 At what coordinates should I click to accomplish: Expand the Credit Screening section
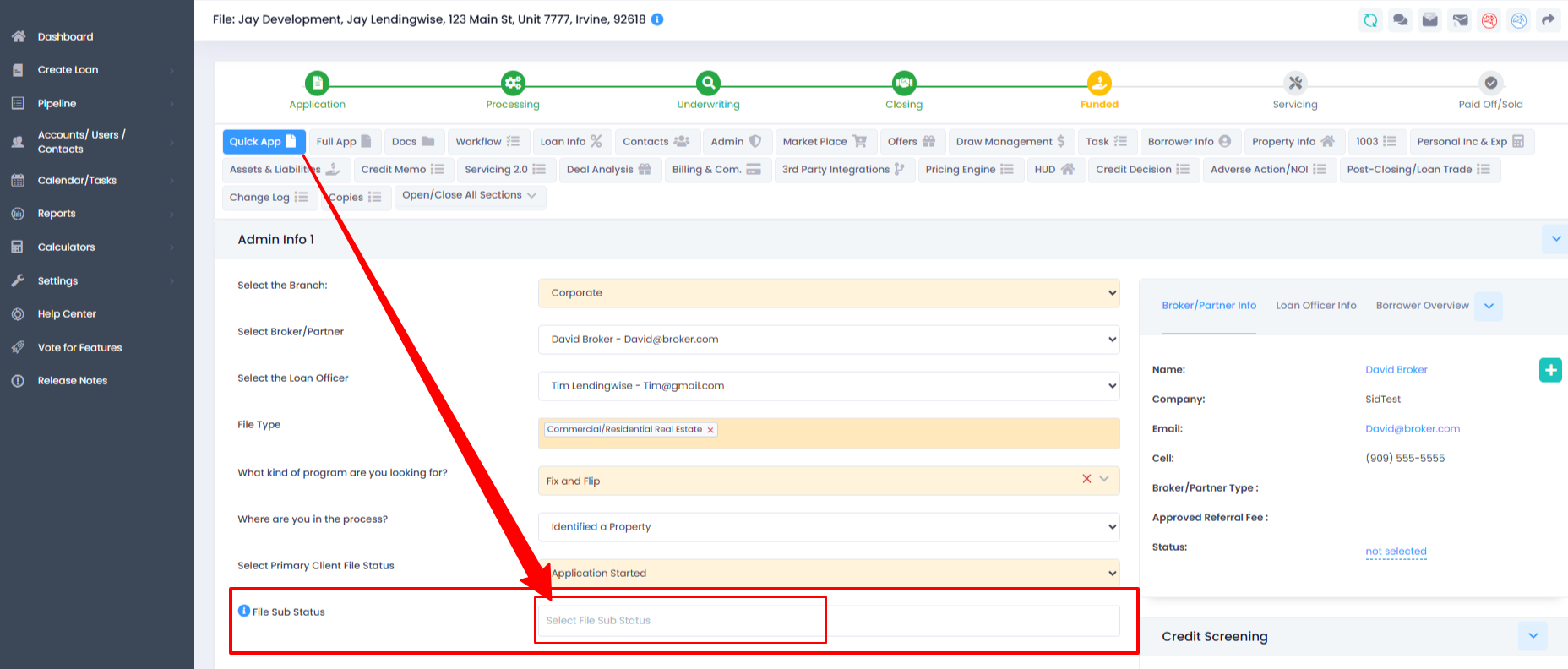(x=1533, y=636)
